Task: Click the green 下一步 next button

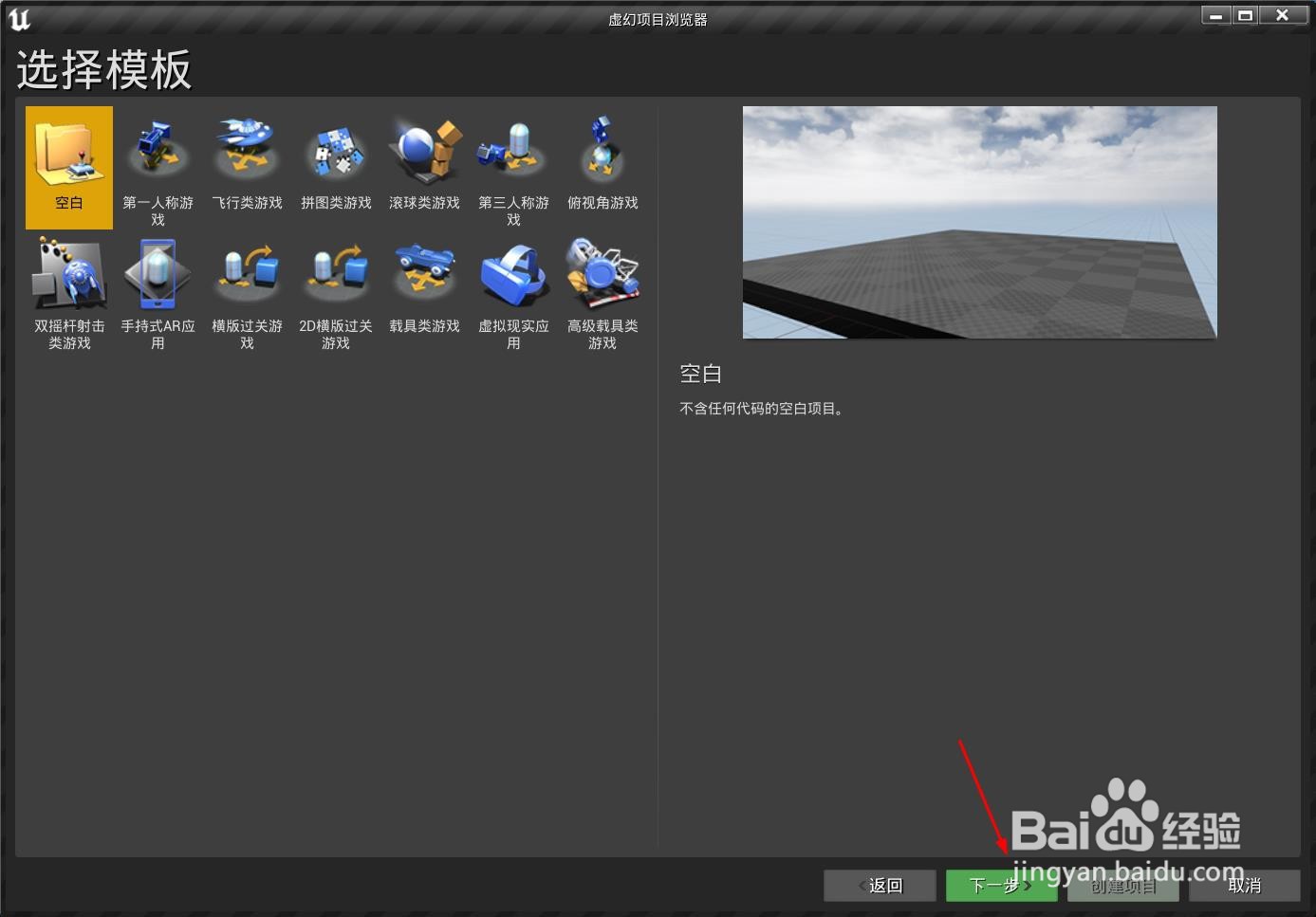Action: (1001, 886)
